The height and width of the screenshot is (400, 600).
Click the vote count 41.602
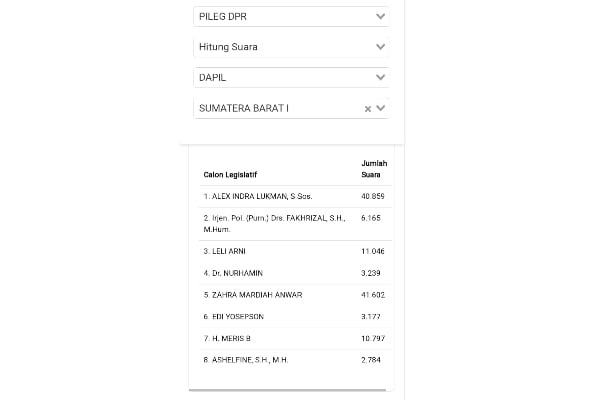coord(373,295)
